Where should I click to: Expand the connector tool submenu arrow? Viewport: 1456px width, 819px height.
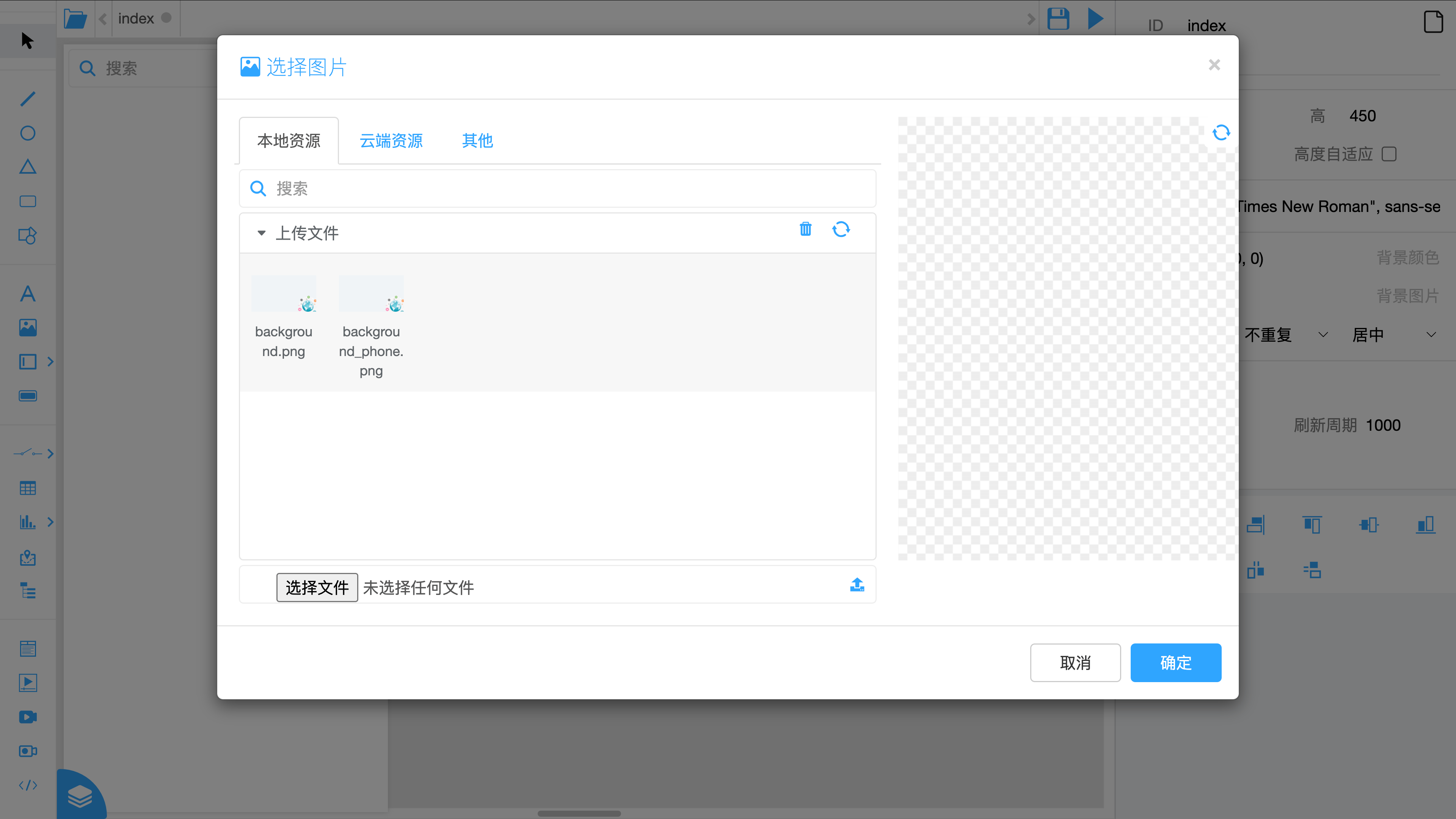tap(50, 453)
